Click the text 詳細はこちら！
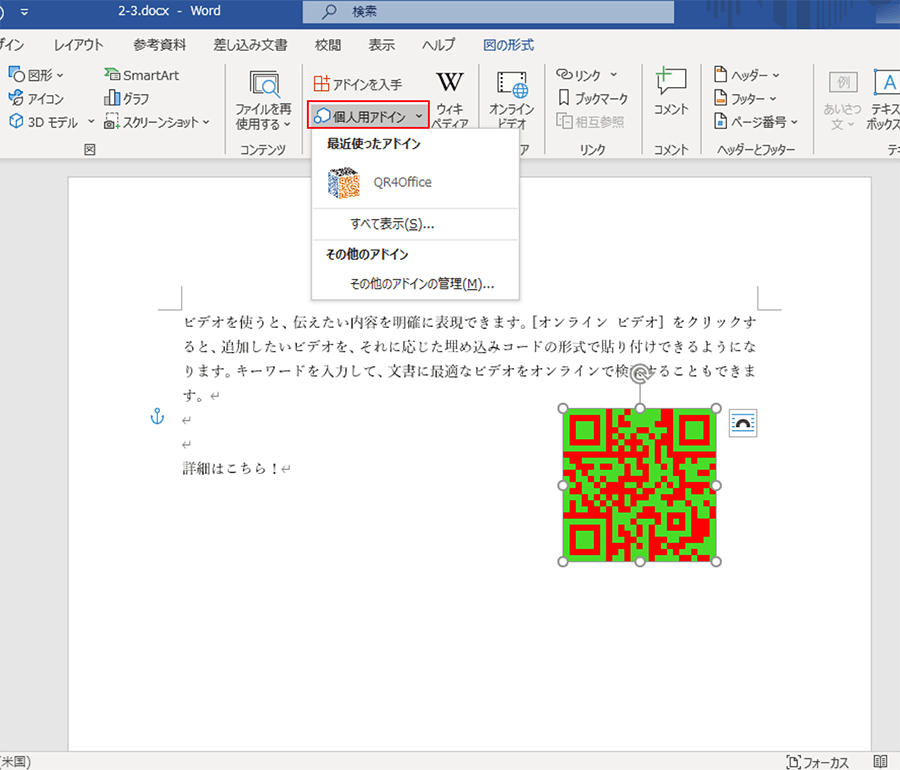Image resolution: width=900 pixels, height=770 pixels. click(x=231, y=469)
